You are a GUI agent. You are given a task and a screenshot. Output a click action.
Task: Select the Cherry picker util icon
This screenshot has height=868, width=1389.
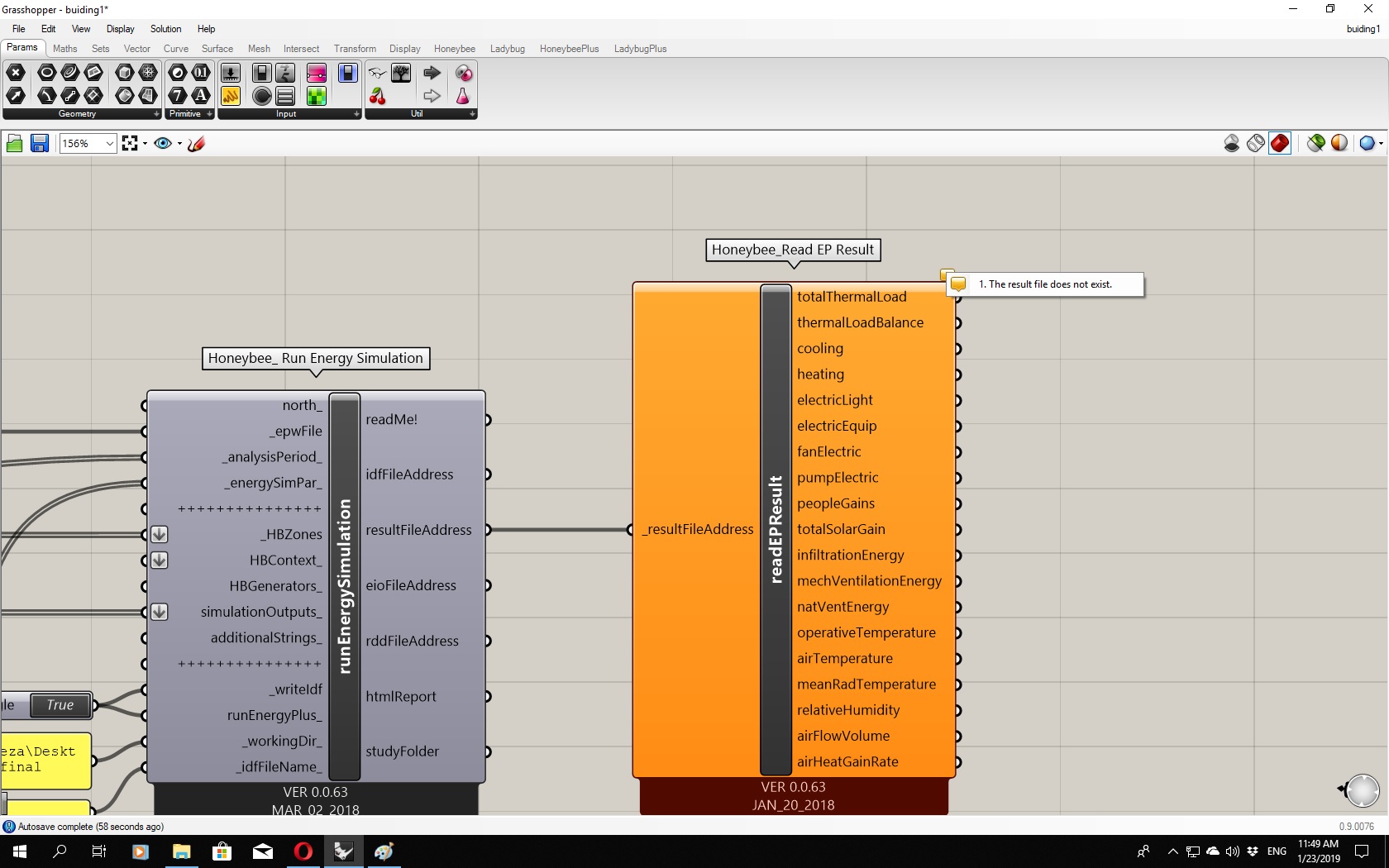[x=378, y=96]
